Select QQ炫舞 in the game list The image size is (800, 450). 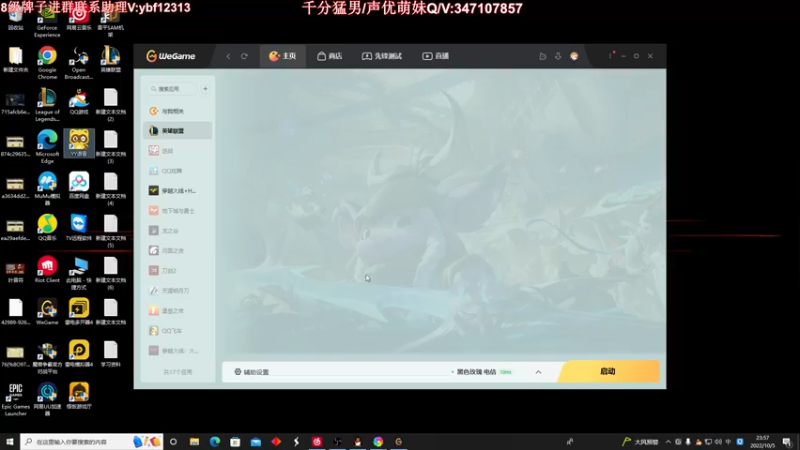(178, 171)
